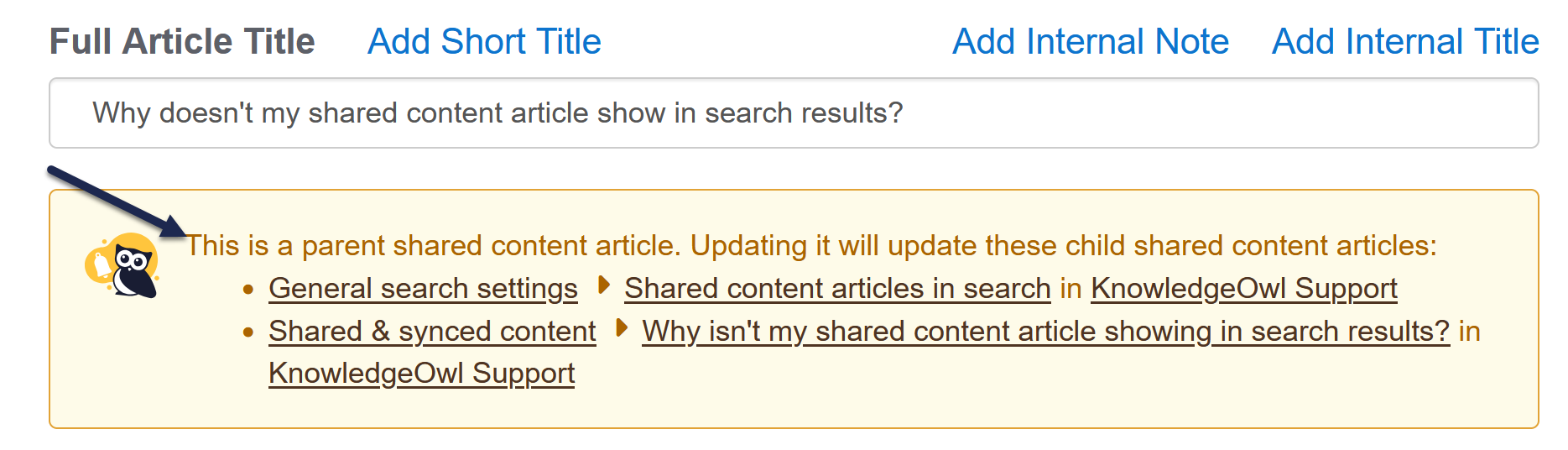This screenshot has height=450, width=1568.
Task: Click the Add Short Title link
Action: tap(484, 41)
